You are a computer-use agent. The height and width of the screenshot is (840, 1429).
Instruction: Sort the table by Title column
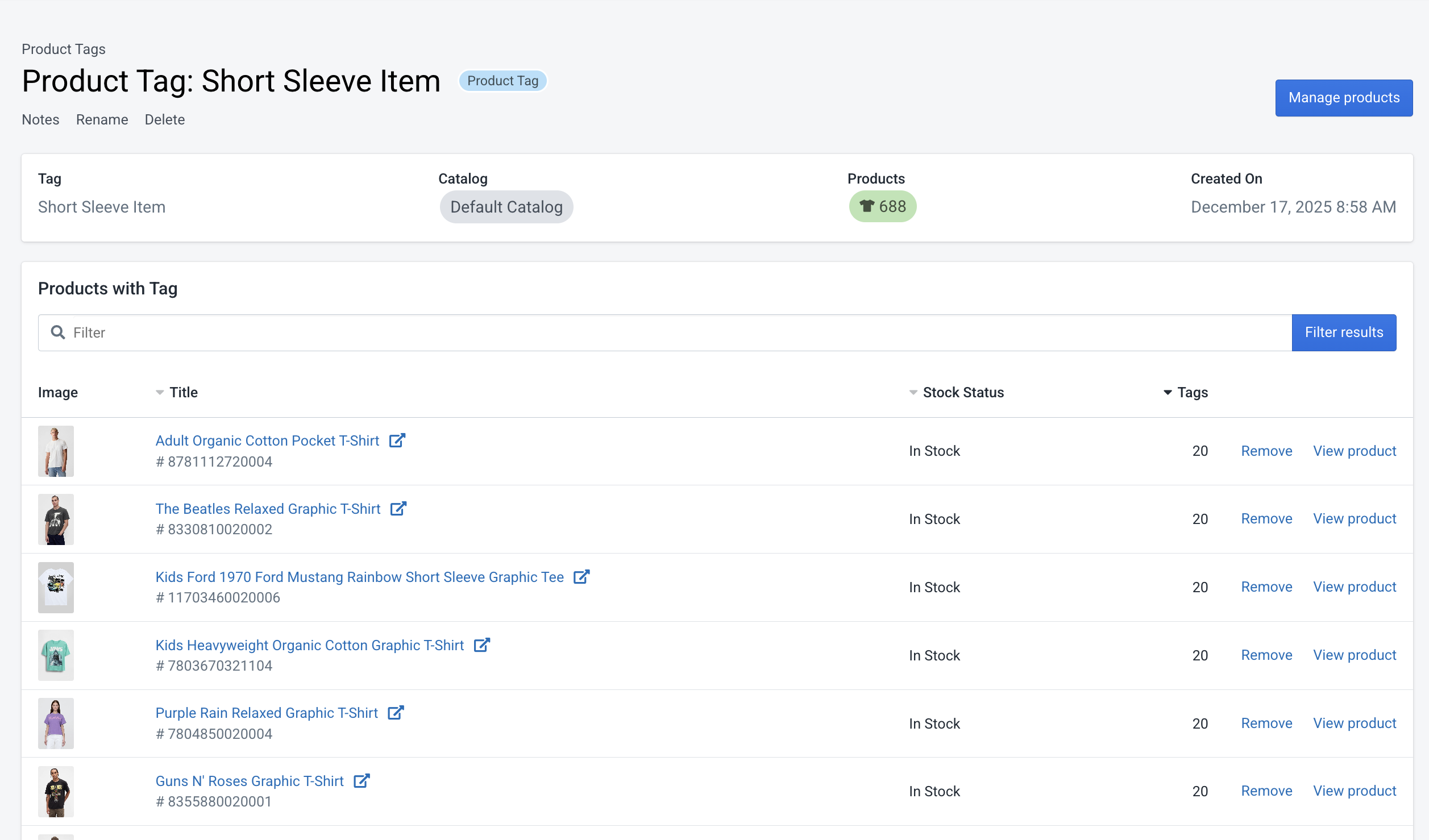pyautogui.click(x=183, y=393)
